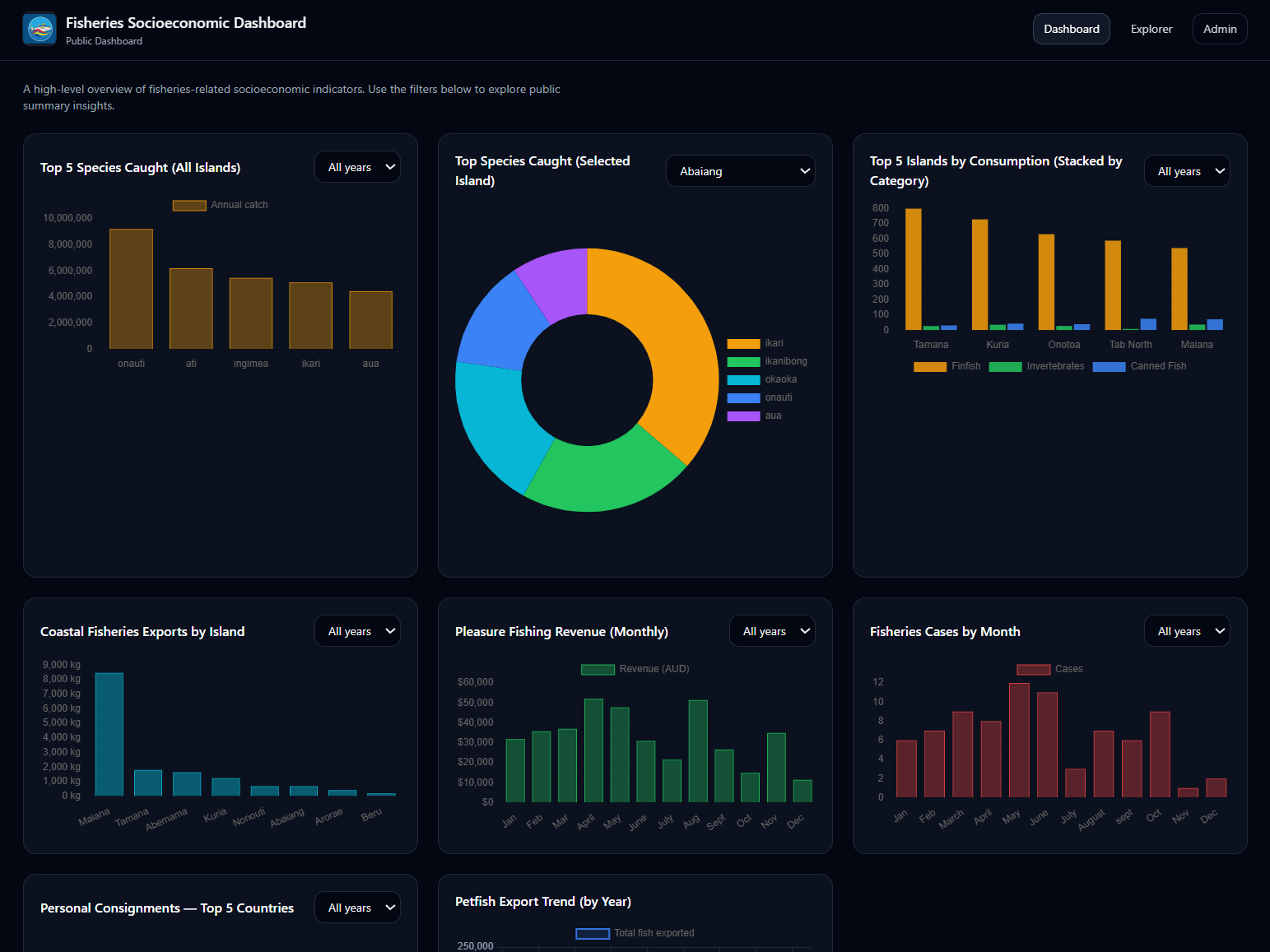Toggle the Revenue (AUD) legend swatch

pyautogui.click(x=598, y=670)
